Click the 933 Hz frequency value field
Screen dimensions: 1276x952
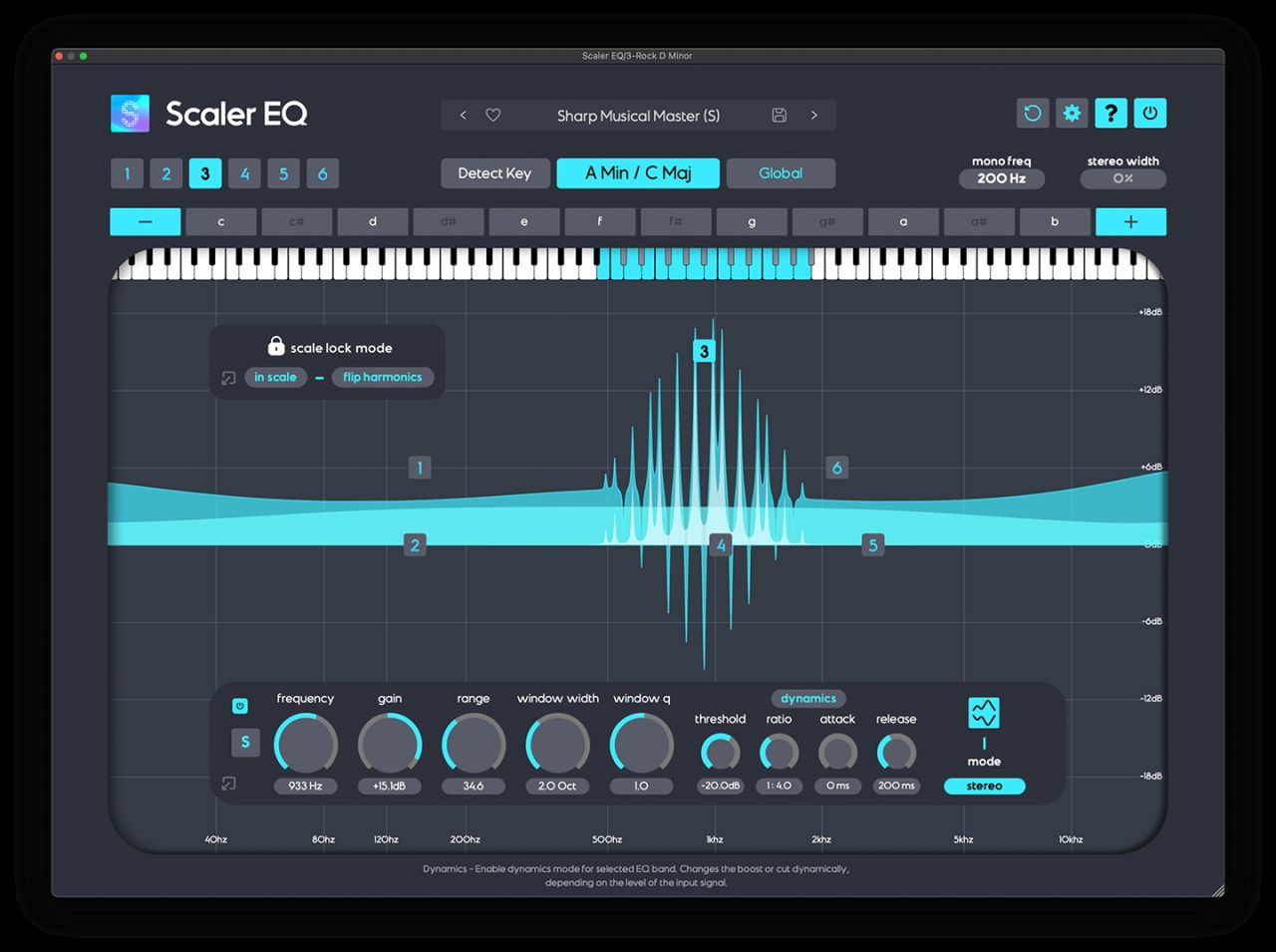click(306, 787)
